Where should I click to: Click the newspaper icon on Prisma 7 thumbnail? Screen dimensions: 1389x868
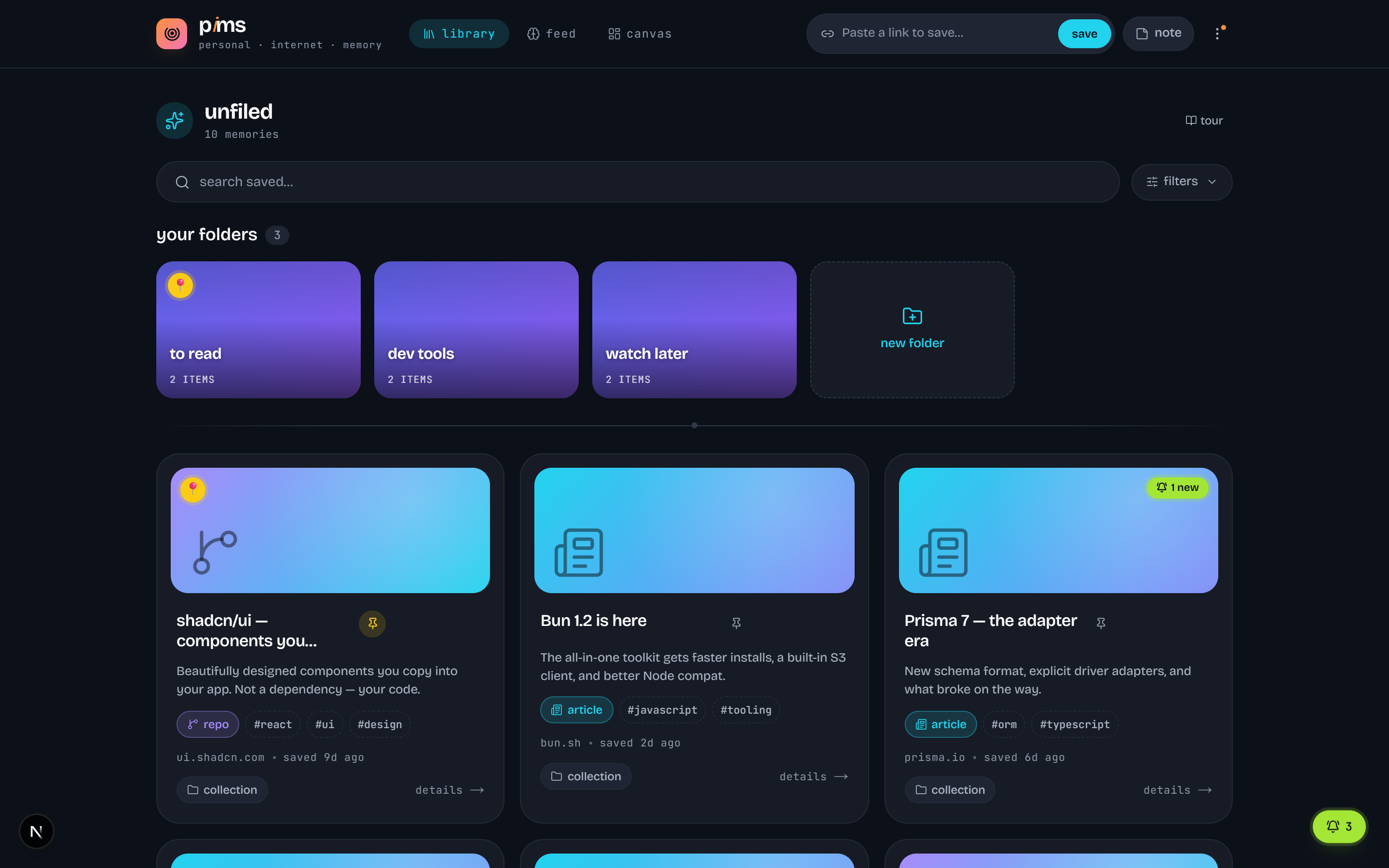pos(943,552)
